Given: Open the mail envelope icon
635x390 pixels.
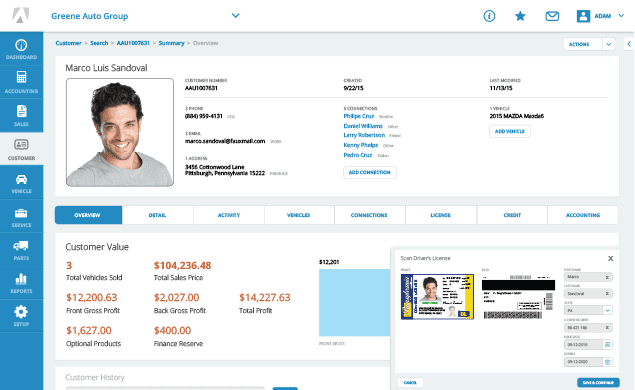Looking at the screenshot, I should click(x=552, y=16).
